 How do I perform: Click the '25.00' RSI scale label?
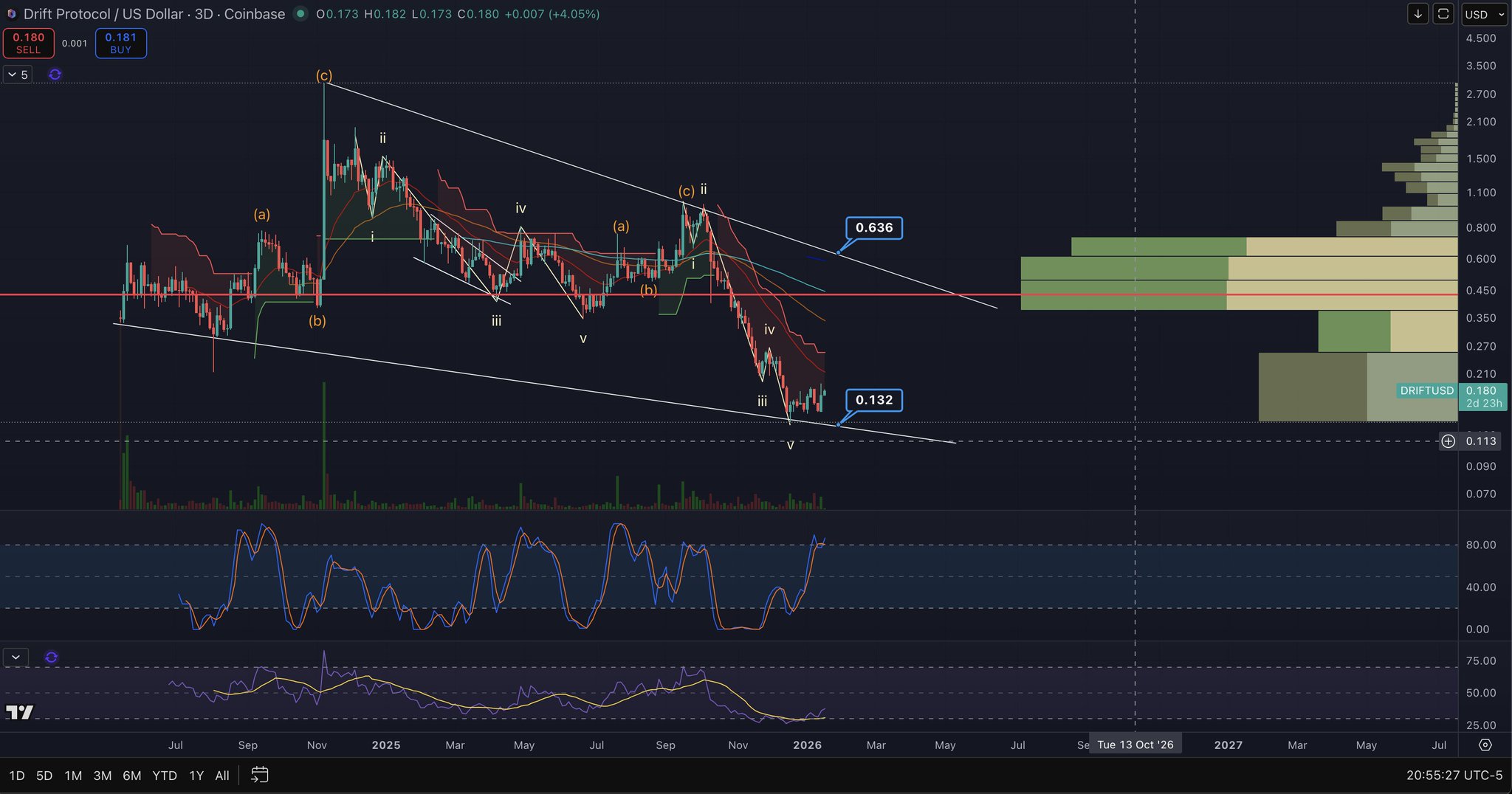click(x=1481, y=725)
